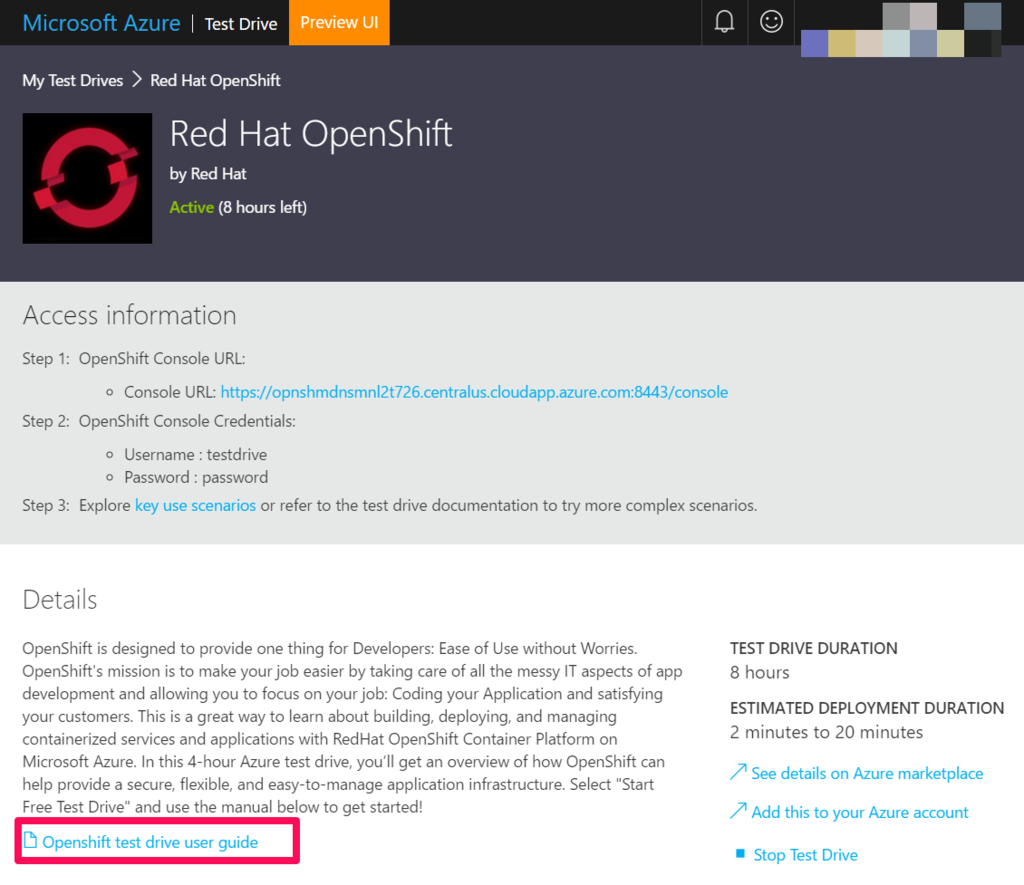Click arrow icon beside Add to Azure account
Image resolution: width=1024 pixels, height=885 pixels.
click(x=738, y=811)
